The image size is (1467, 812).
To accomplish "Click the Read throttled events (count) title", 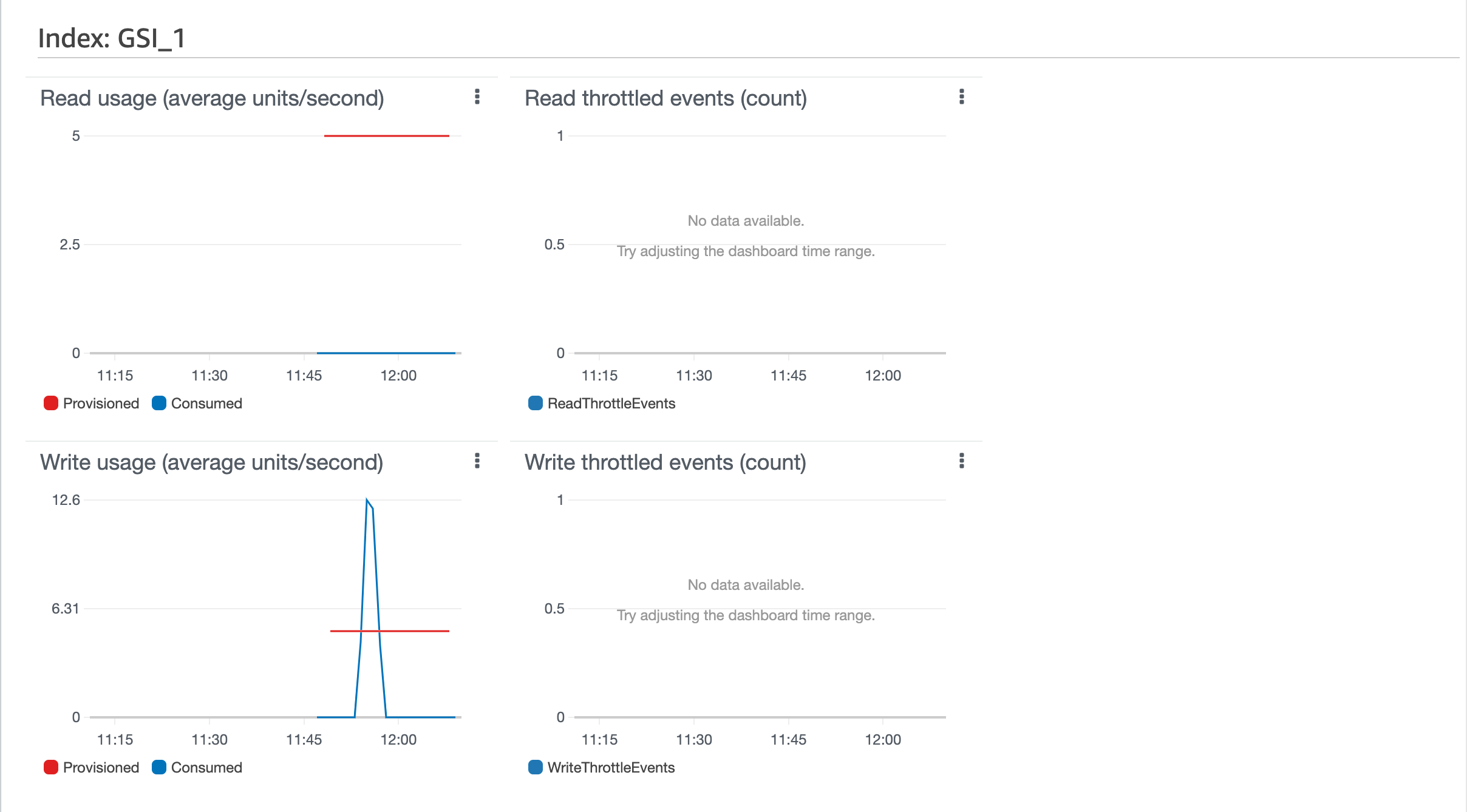I will (665, 98).
